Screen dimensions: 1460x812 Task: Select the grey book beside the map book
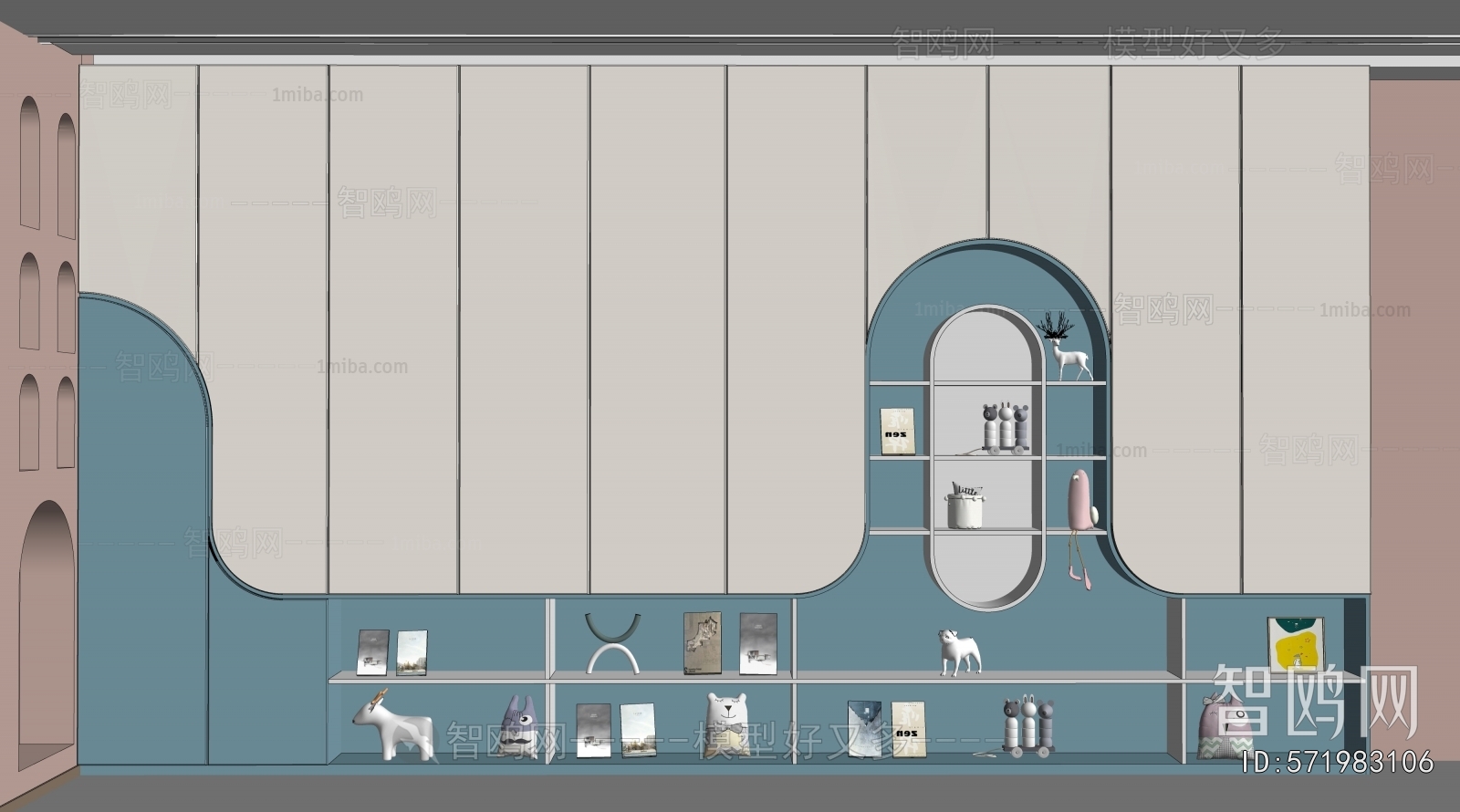(x=758, y=643)
